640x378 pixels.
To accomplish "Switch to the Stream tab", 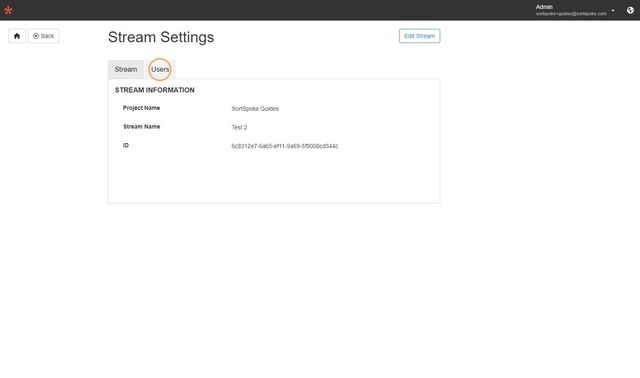I will point(126,69).
